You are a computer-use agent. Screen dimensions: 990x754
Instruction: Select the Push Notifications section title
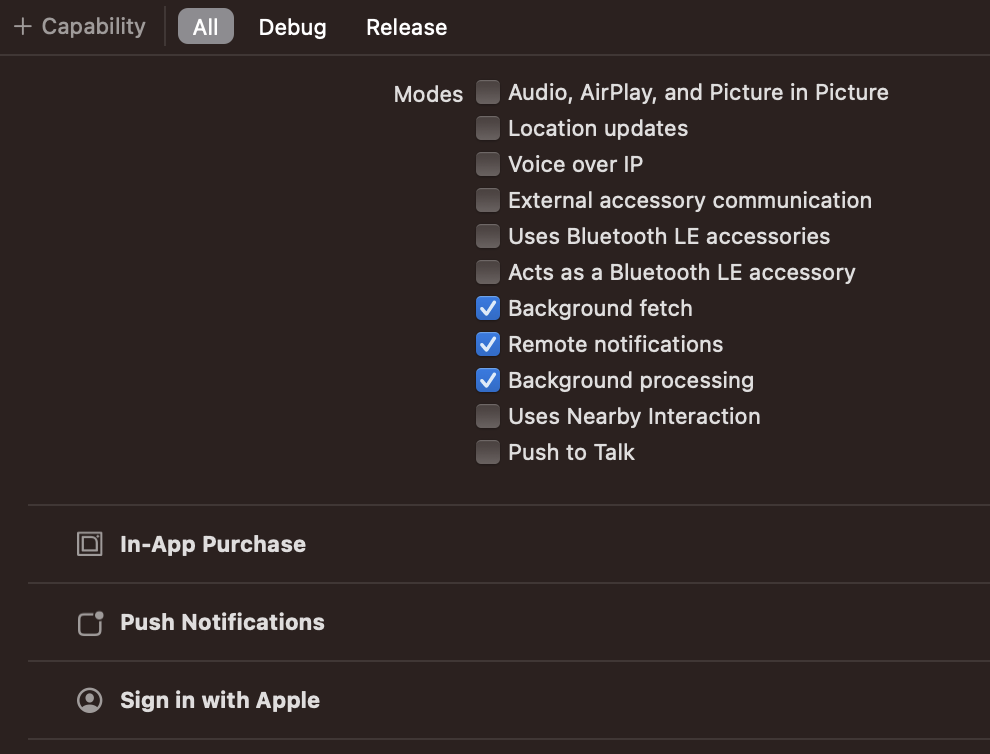tap(222, 622)
